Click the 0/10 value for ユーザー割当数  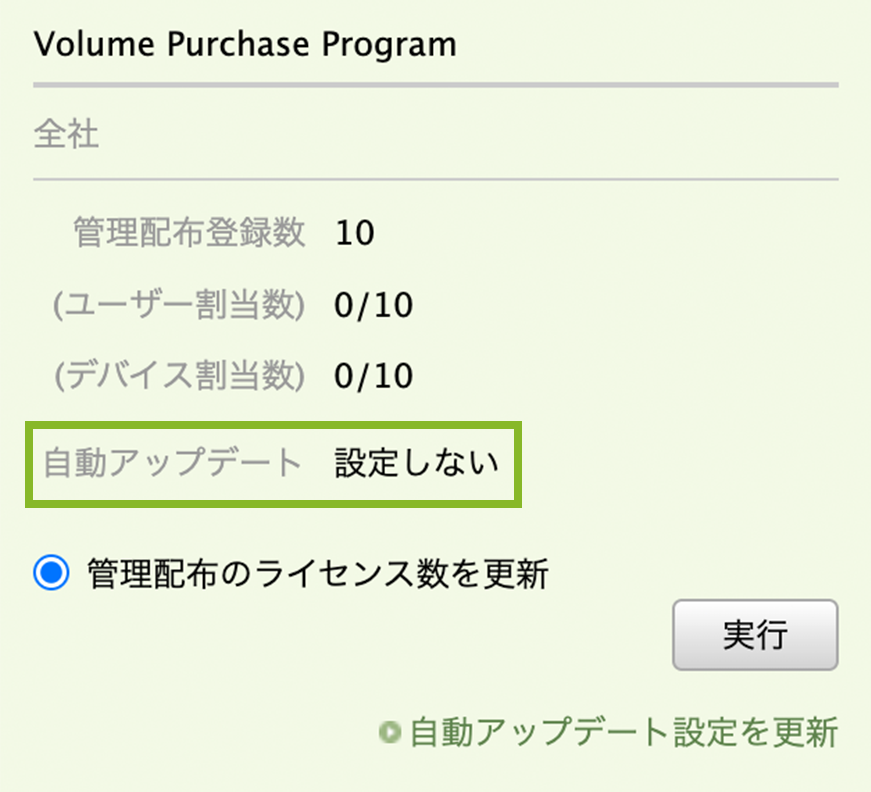[374, 305]
